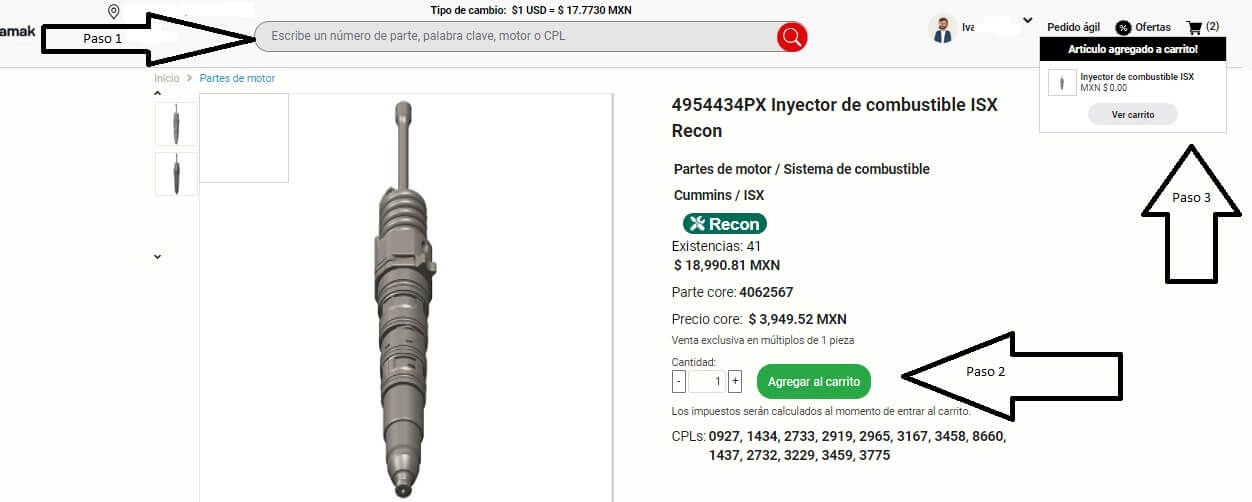Decrease quantity with the minus button
1252x502 pixels.
(679, 381)
